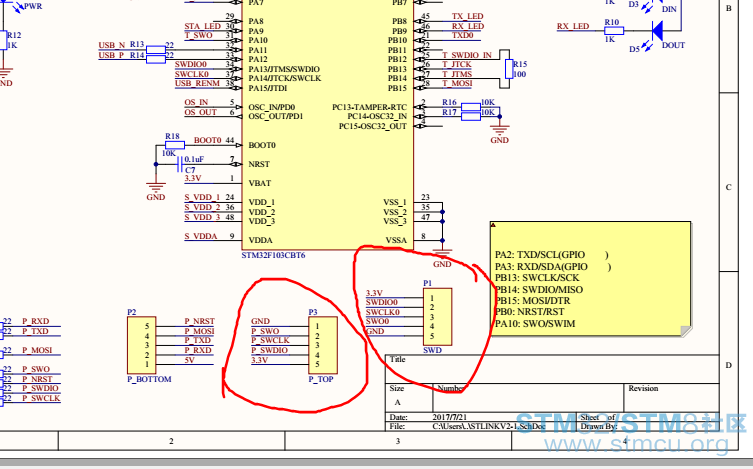Collapse the yellow note via its corner triangle
Viewport: 753px width, 469px height.
493,225
